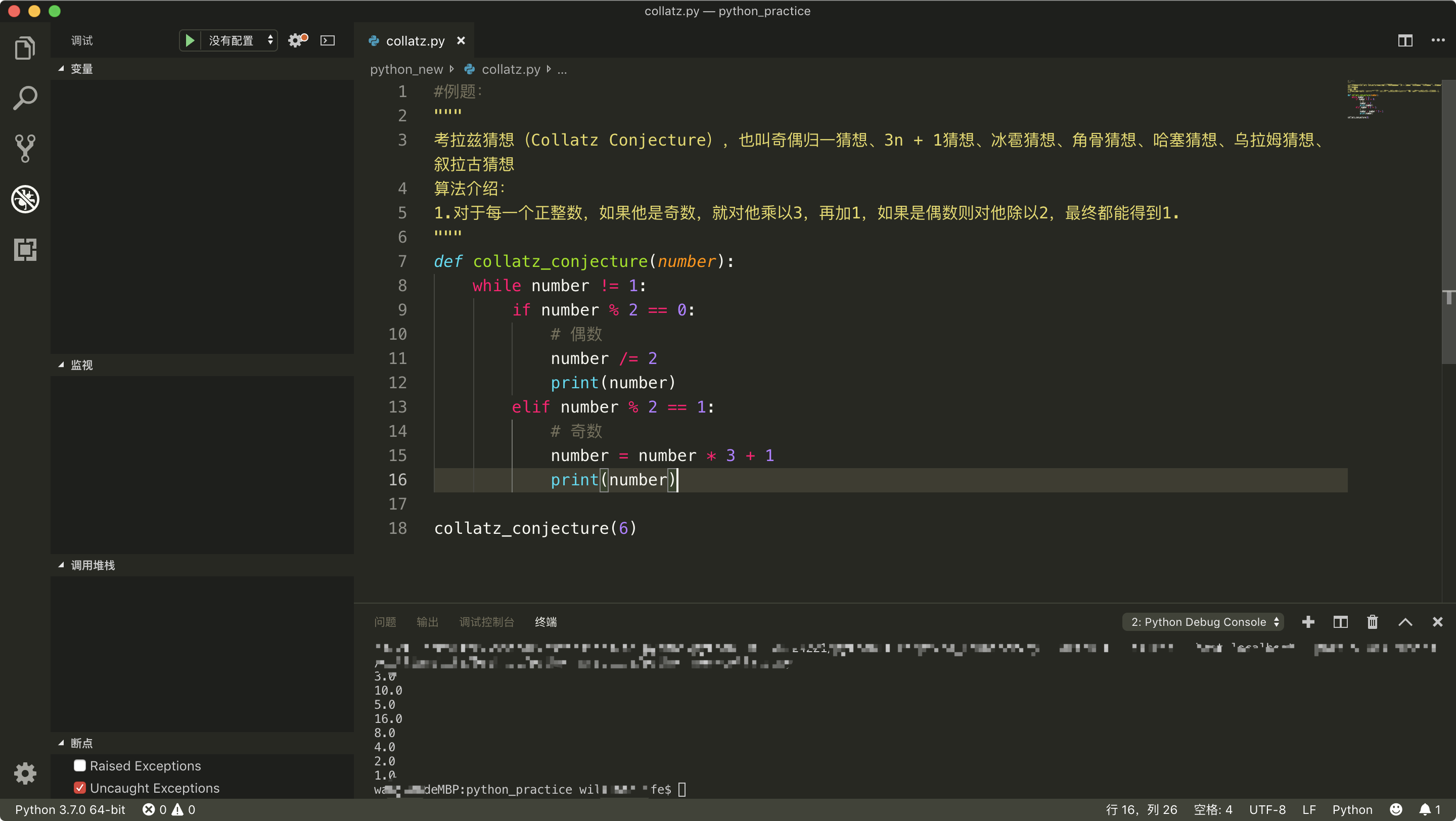Screen dimensions: 1456x821
Task: Split the editor using the top-right icon
Action: (1405, 40)
